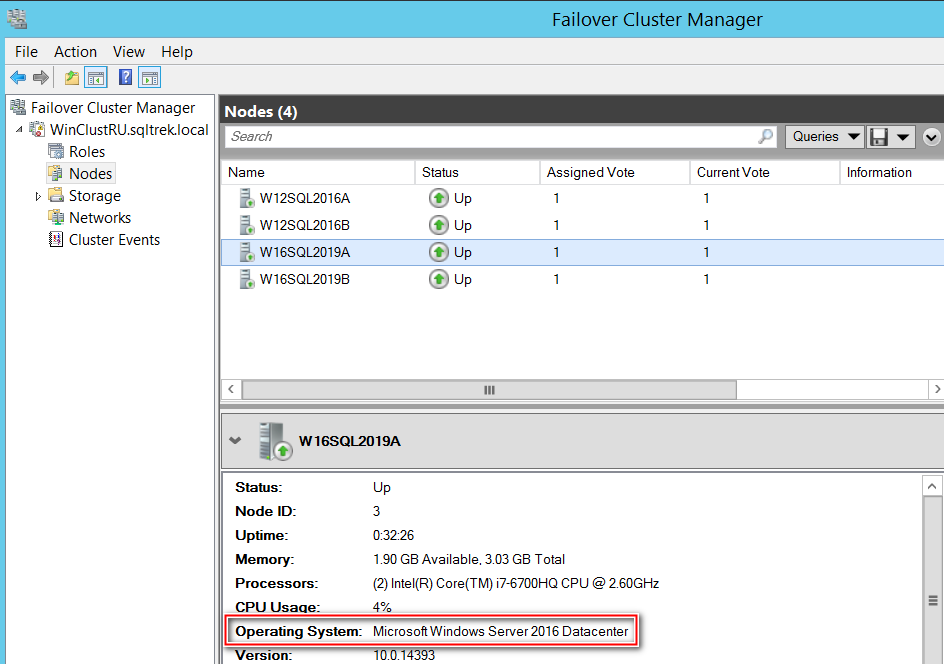Select the Roles item in the tree
The image size is (944, 664).
pos(86,152)
